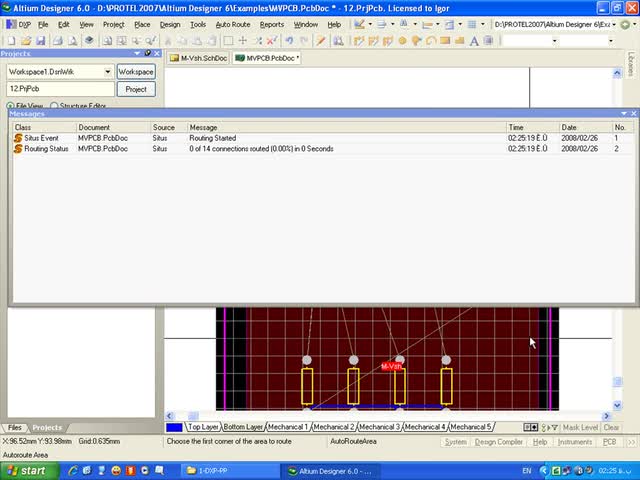Click the blue current layer color swatch

(174, 427)
